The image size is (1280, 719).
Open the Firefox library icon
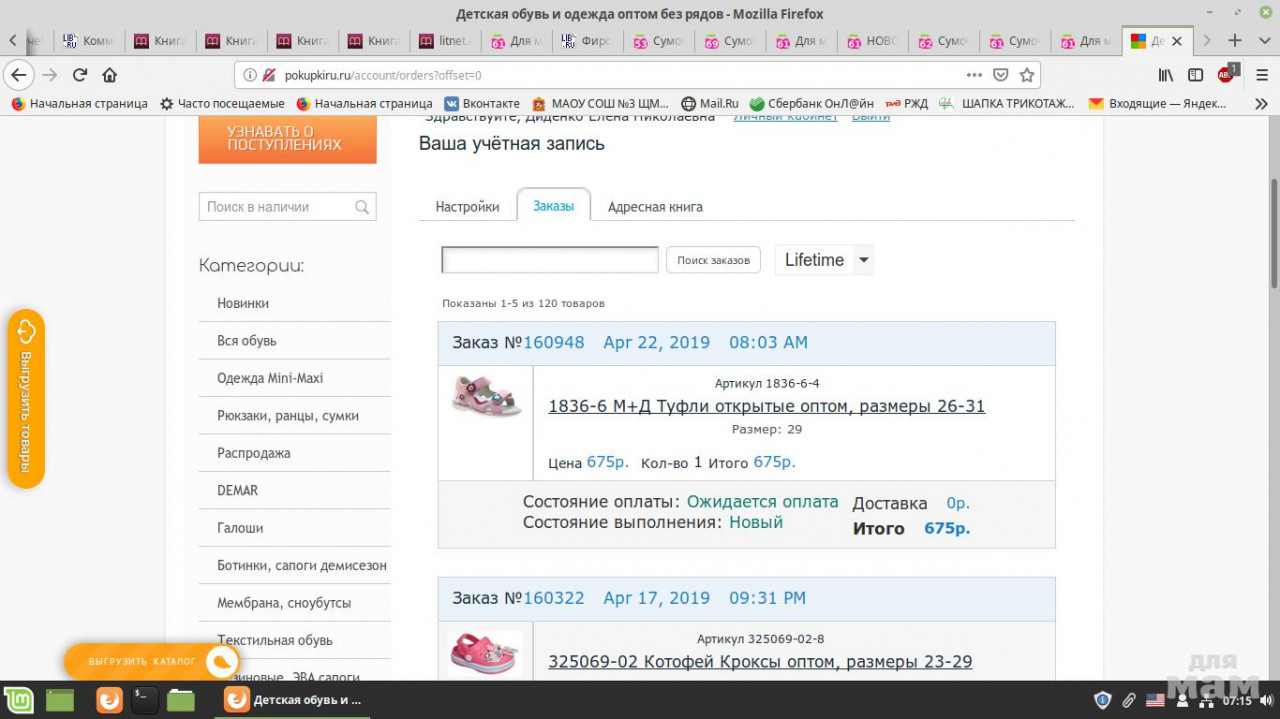(x=1166, y=75)
